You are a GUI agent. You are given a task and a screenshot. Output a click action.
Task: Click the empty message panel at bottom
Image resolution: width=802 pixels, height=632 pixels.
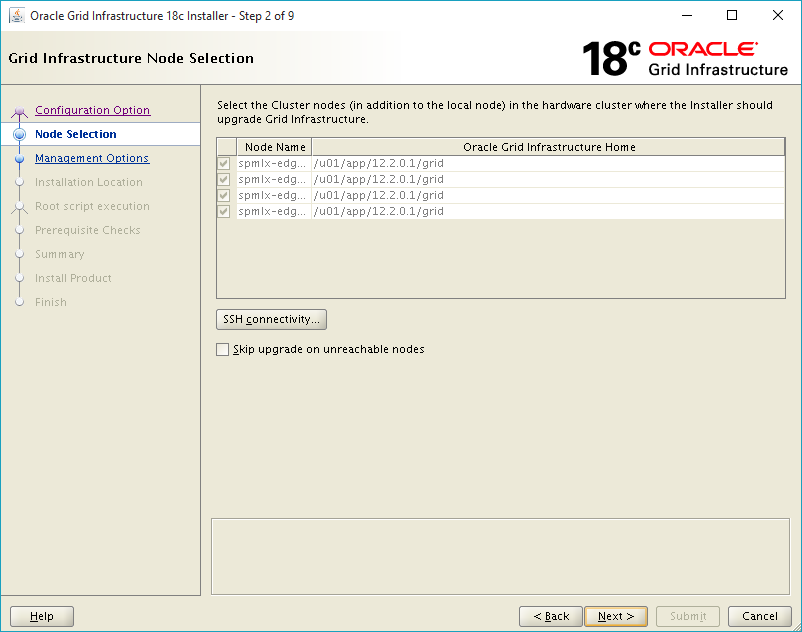pyautogui.click(x=500, y=556)
